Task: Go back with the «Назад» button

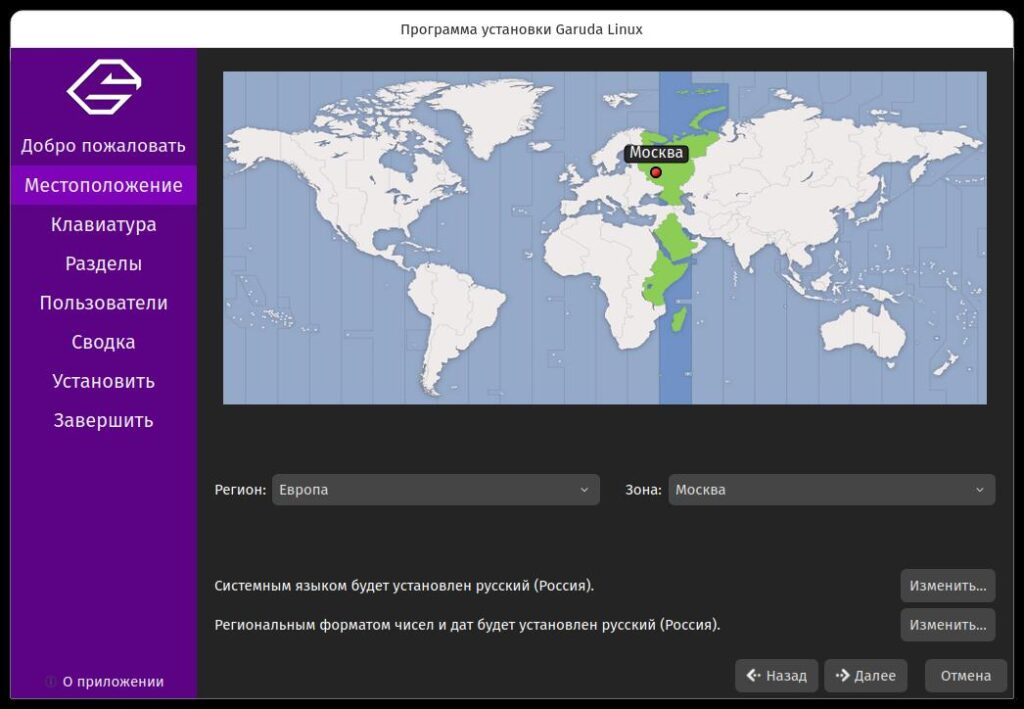Action: [776, 676]
